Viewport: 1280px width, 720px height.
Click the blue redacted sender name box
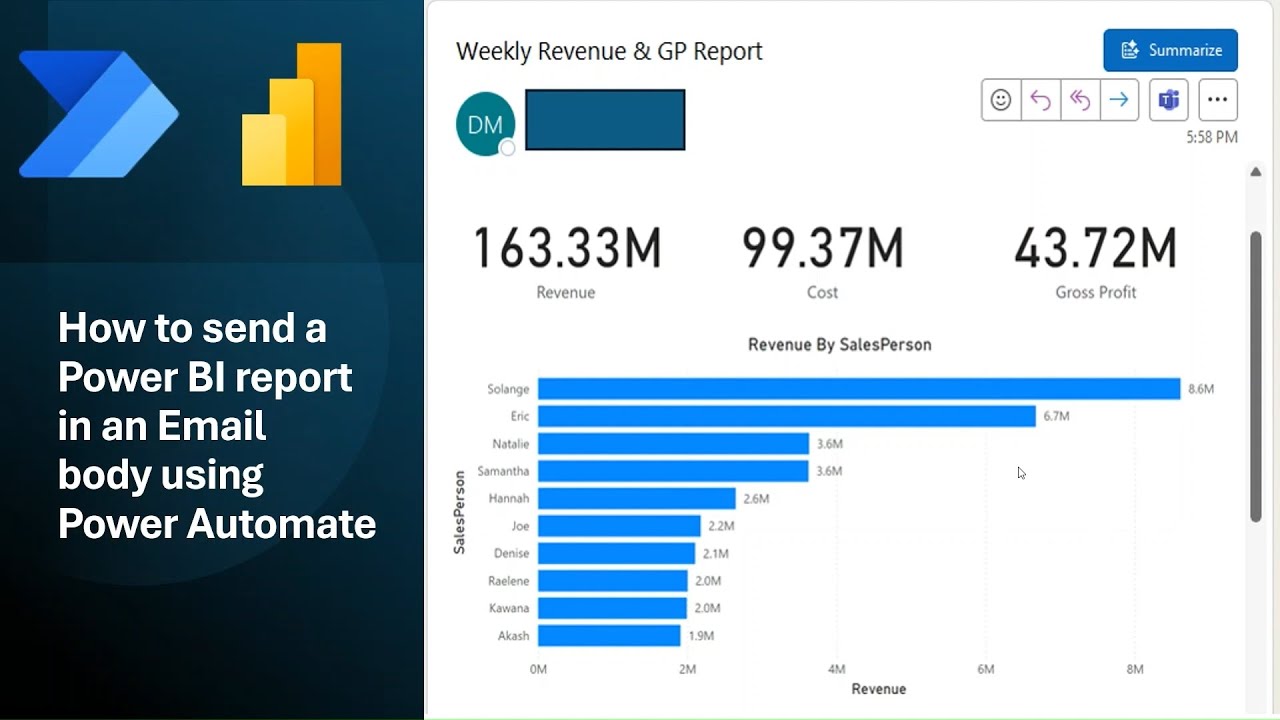[605, 120]
